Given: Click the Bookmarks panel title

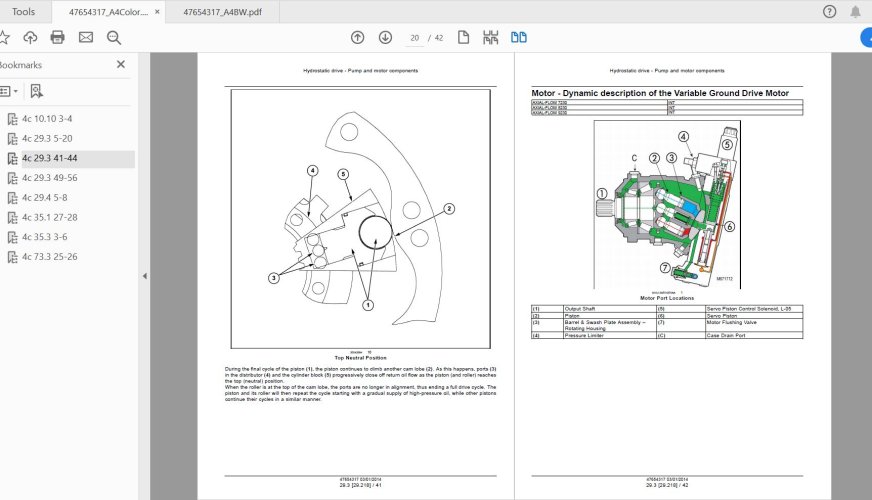Looking at the screenshot, I should point(21,65).
